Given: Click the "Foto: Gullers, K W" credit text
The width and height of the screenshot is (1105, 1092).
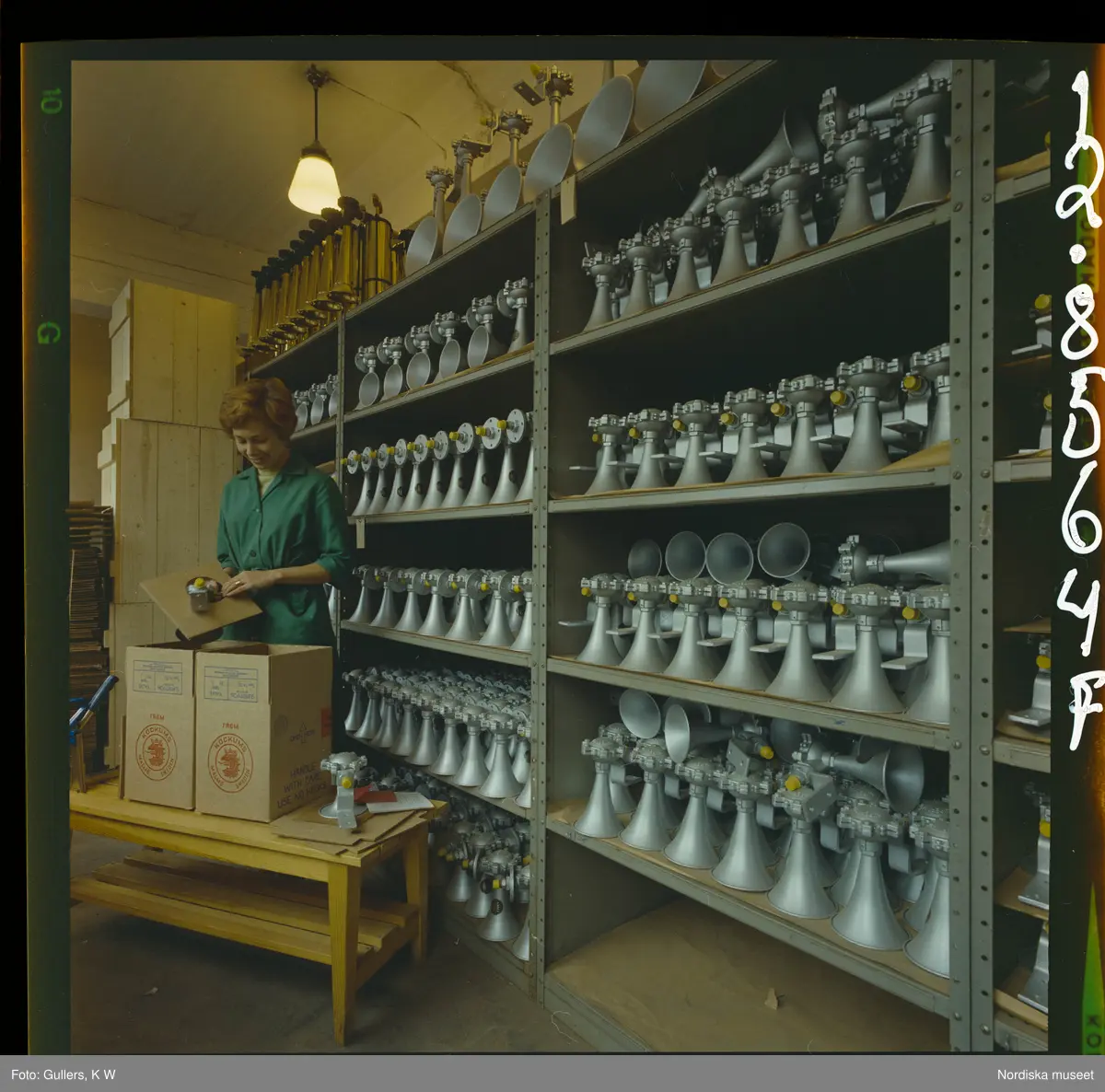Looking at the screenshot, I should tap(64, 1075).
